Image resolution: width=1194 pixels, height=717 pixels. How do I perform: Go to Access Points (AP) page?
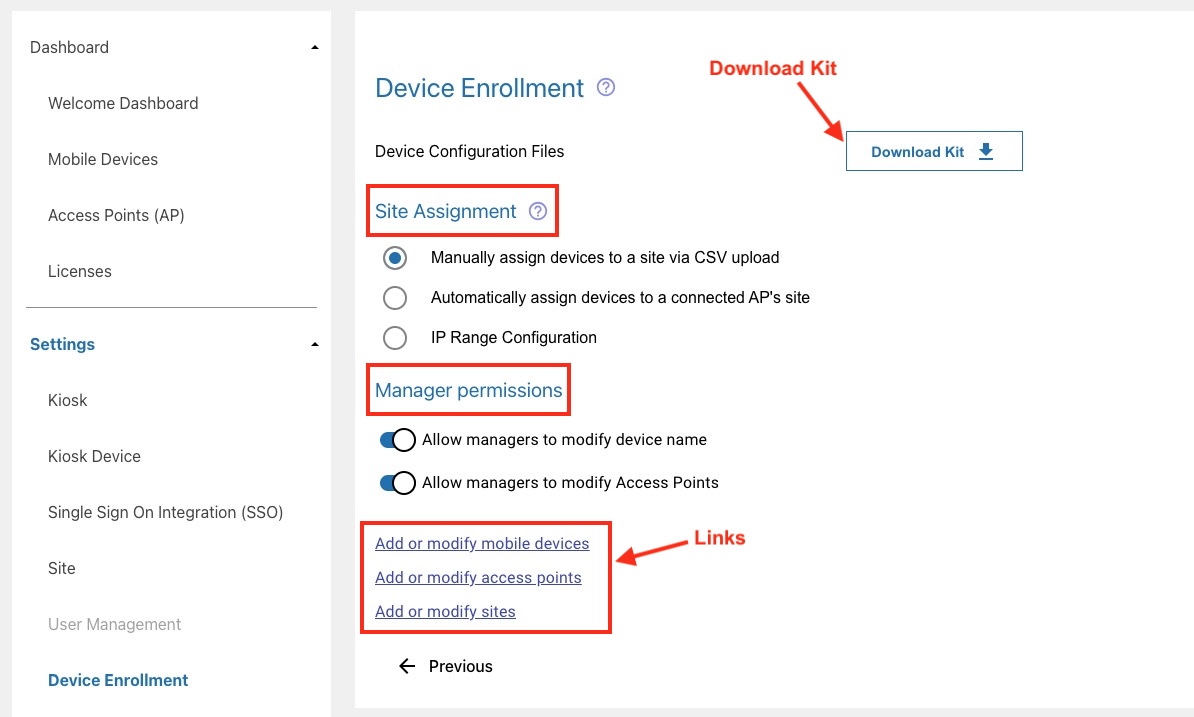coord(116,215)
